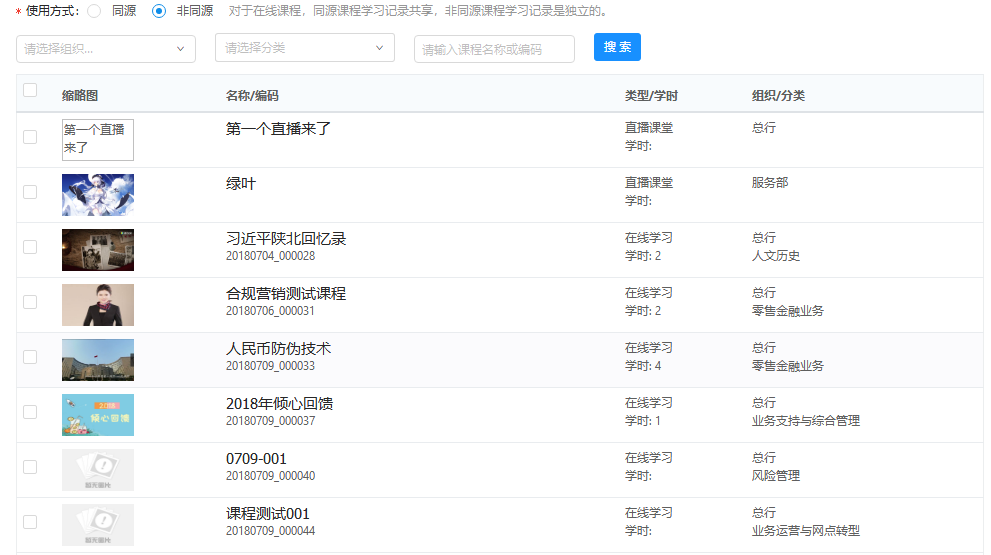Click the 课程测试001 course name
This screenshot has width=991, height=555.
pos(268,514)
